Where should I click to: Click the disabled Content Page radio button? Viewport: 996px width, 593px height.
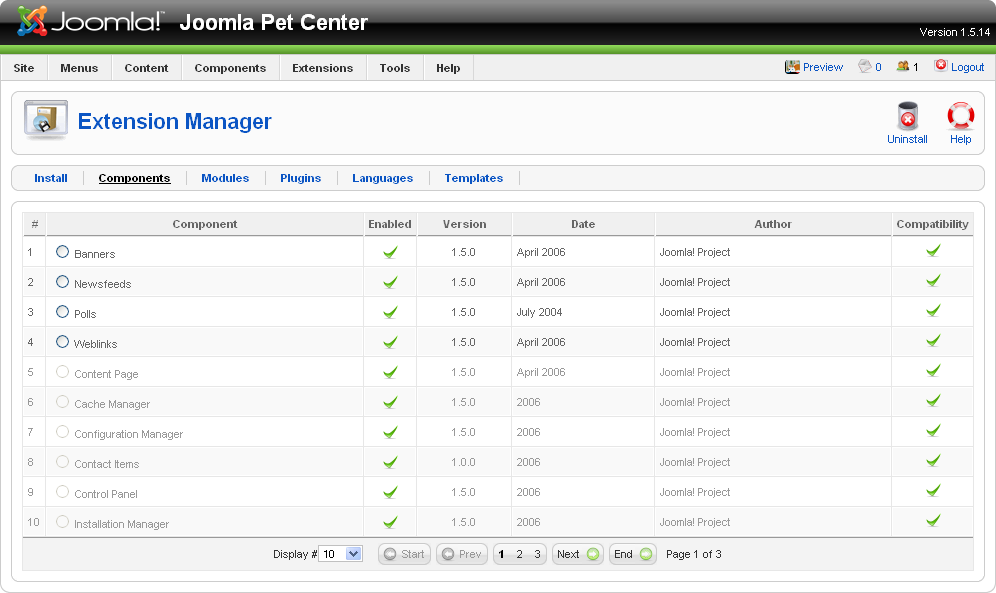(62, 371)
